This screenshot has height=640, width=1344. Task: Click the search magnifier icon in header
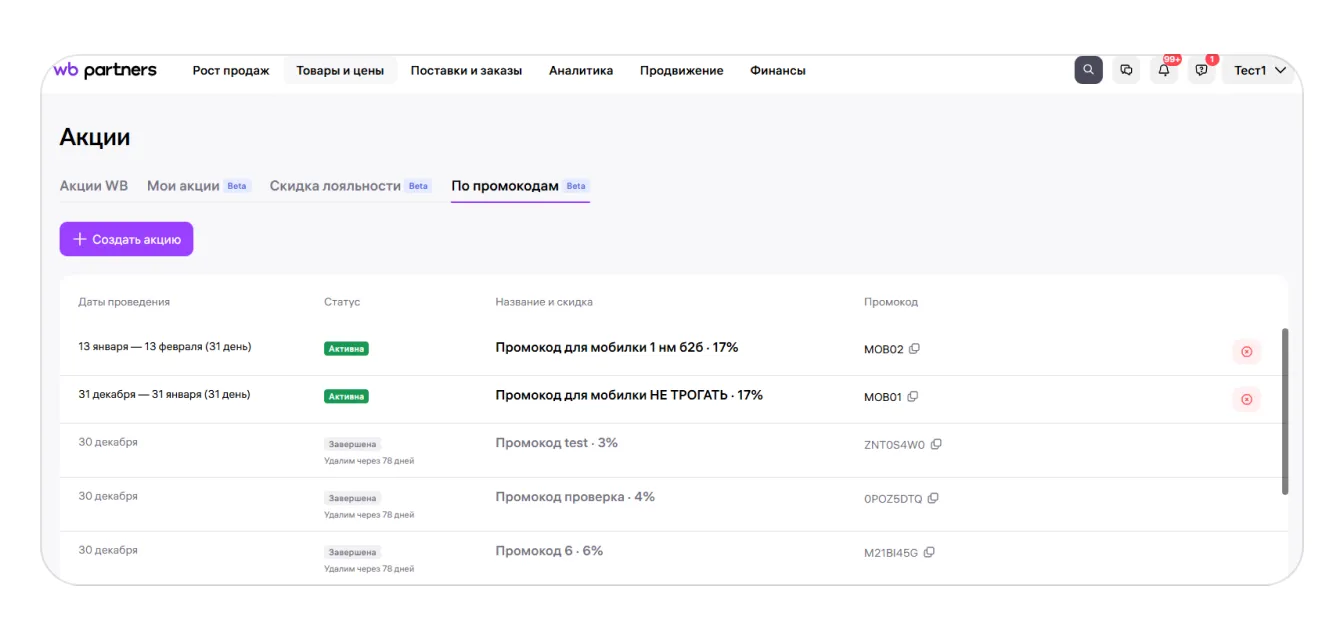pyautogui.click(x=1088, y=70)
